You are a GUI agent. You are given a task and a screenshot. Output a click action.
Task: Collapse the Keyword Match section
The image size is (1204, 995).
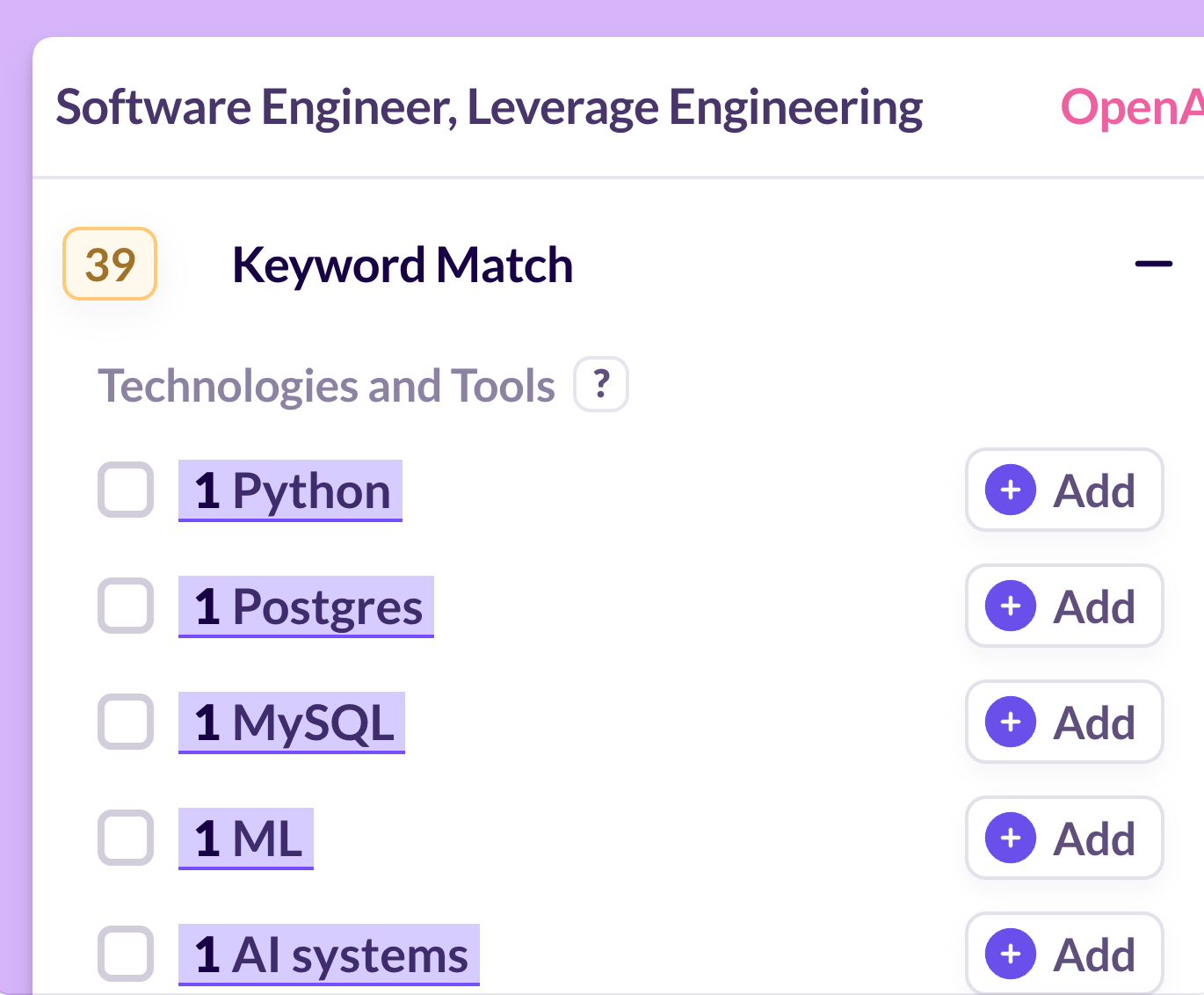click(x=1153, y=264)
